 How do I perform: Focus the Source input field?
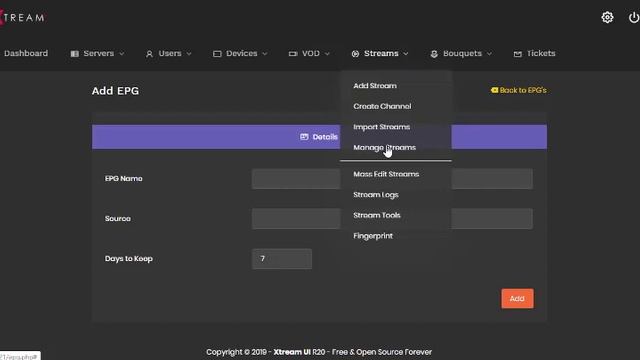[x=392, y=219]
